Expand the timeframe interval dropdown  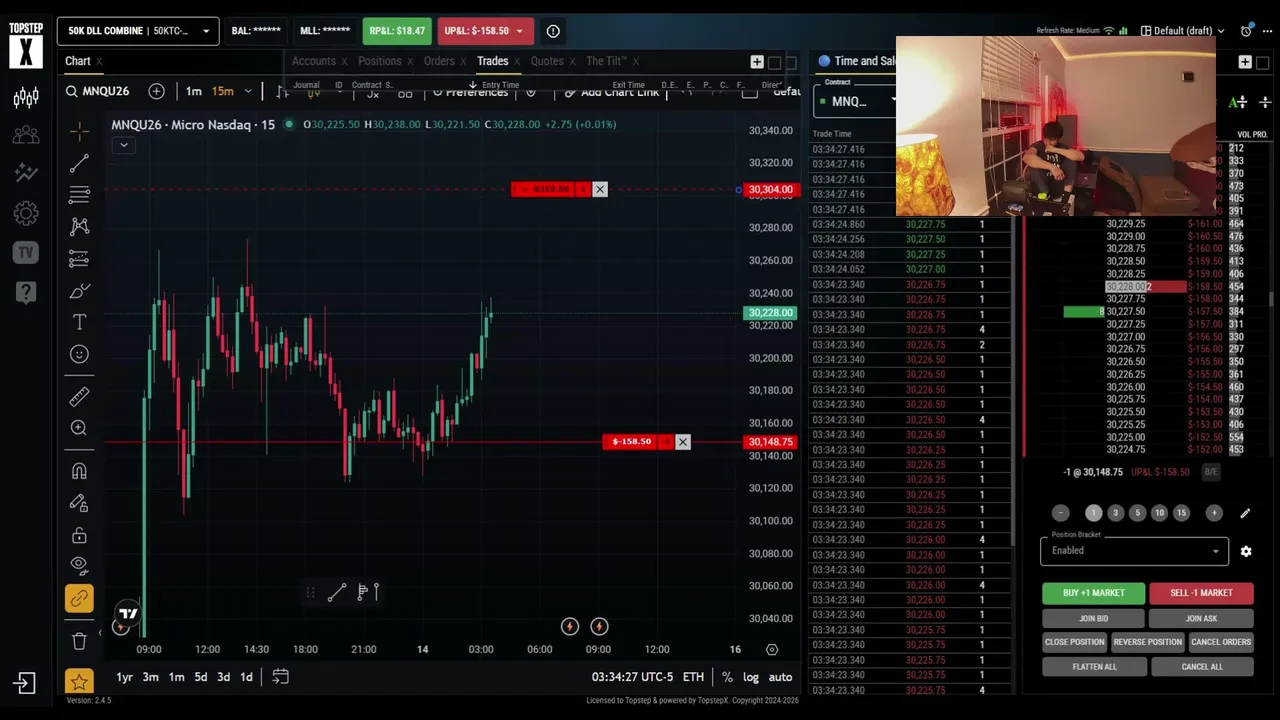pos(248,91)
